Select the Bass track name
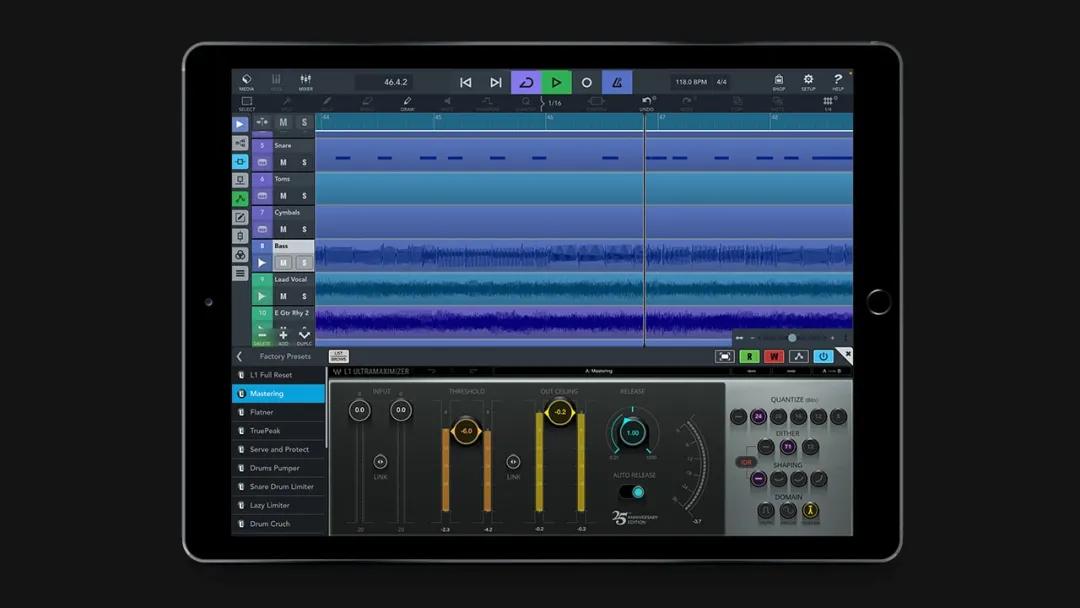 [281, 246]
